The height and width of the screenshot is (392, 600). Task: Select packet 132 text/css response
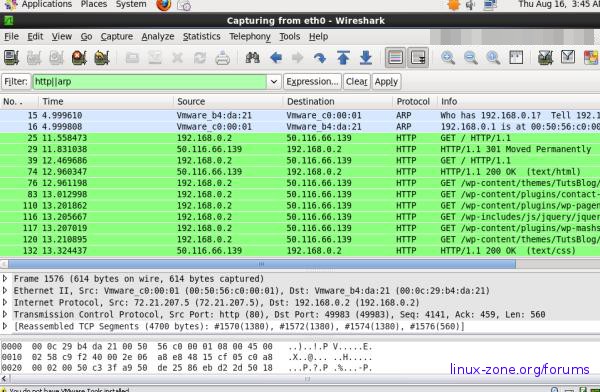[x=300, y=251]
